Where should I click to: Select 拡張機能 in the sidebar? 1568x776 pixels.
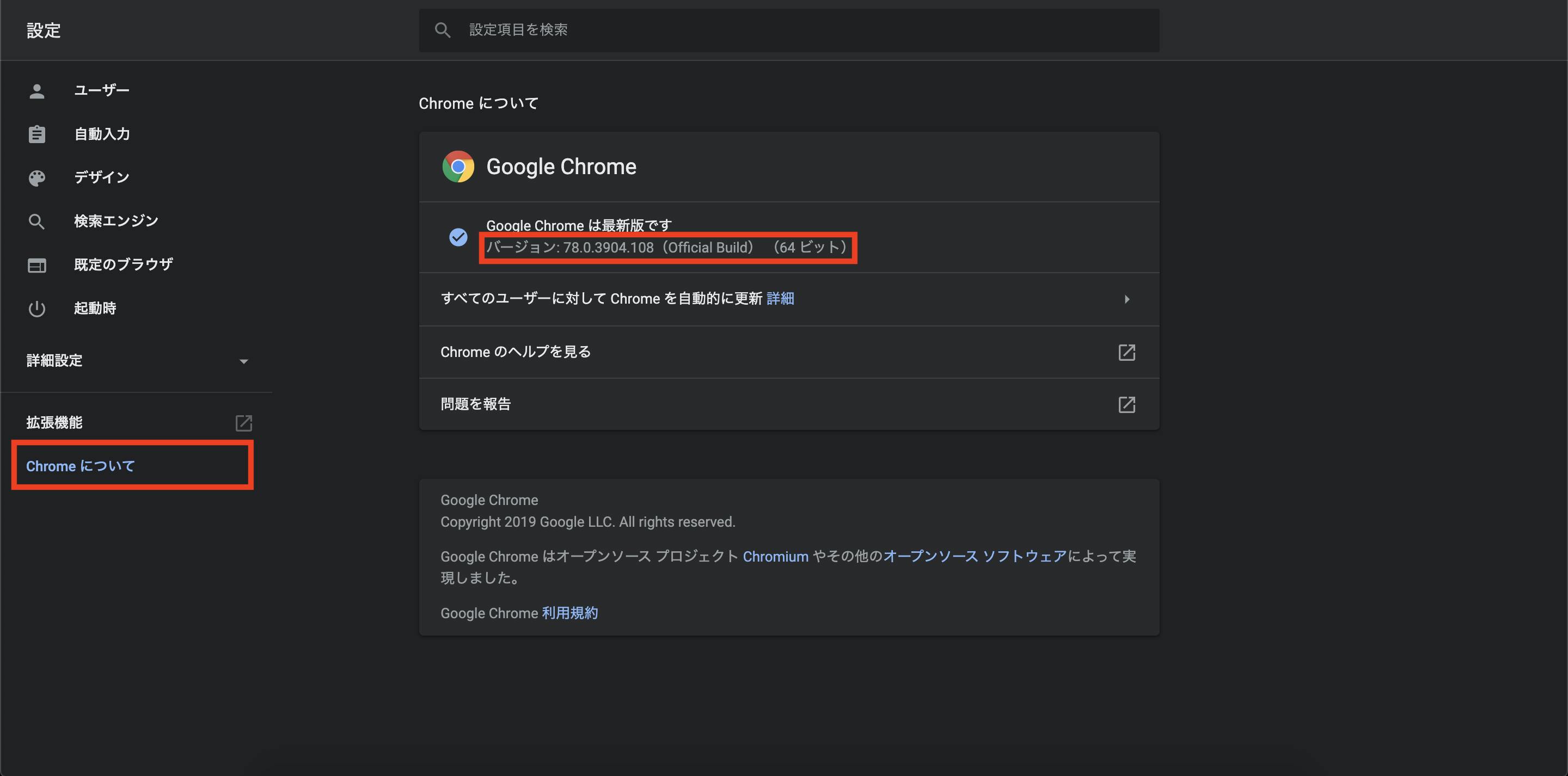(54, 422)
